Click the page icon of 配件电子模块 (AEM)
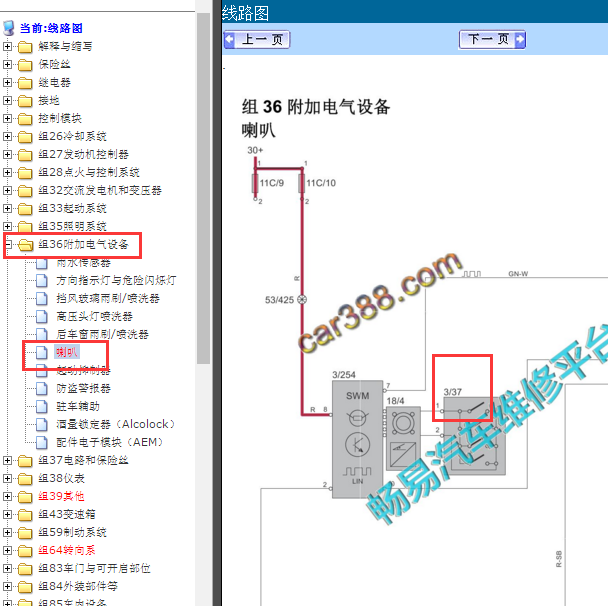 41,442
